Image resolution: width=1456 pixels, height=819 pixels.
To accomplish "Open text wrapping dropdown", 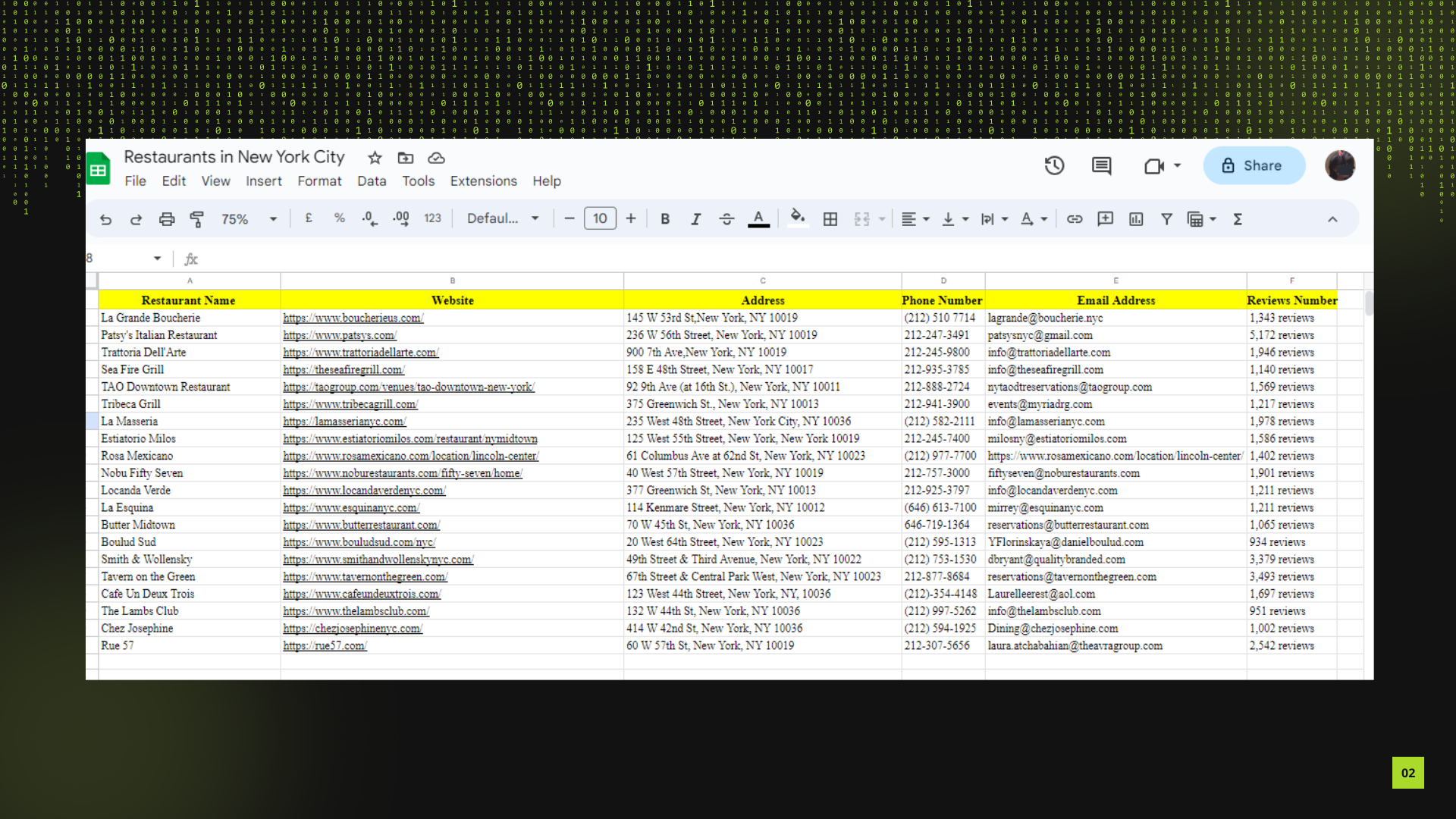I will click(994, 219).
